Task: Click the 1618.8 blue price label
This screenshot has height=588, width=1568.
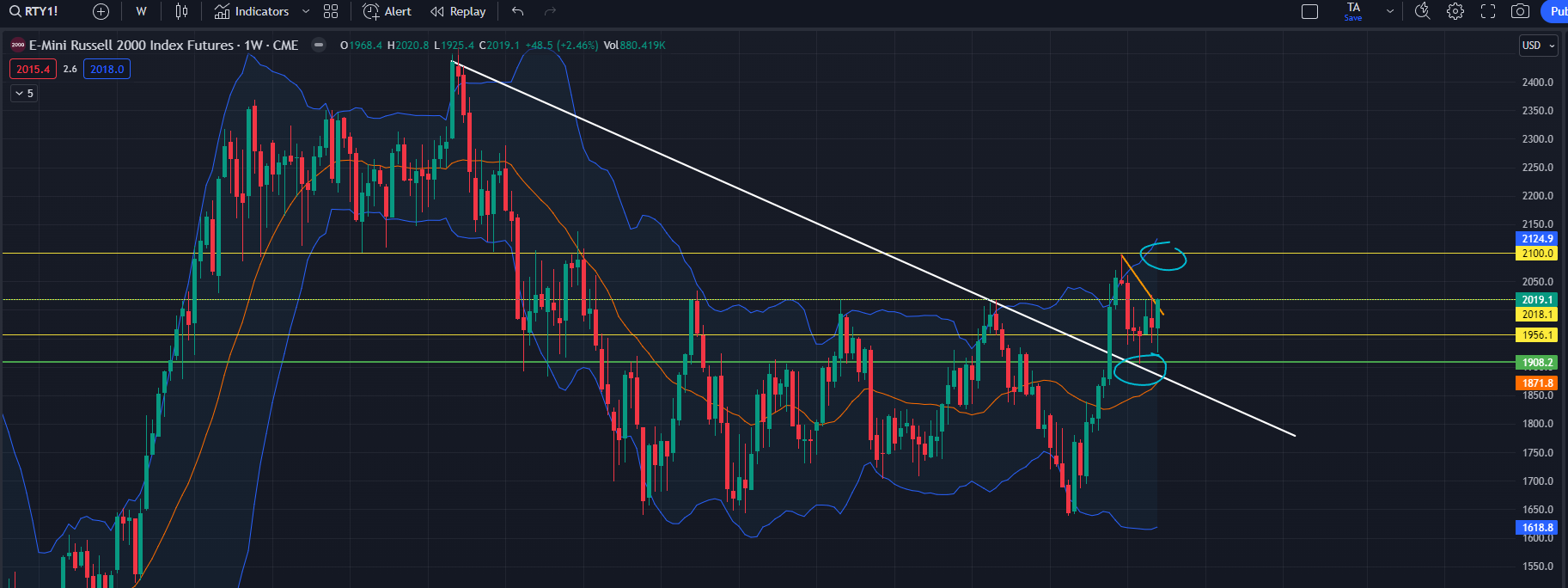Action: (x=1537, y=528)
